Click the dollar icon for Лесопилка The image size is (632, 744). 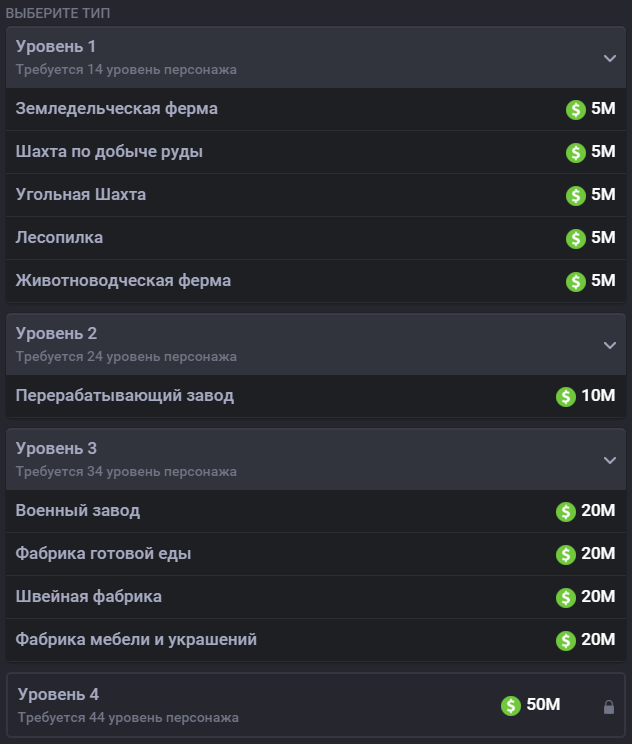(x=575, y=239)
